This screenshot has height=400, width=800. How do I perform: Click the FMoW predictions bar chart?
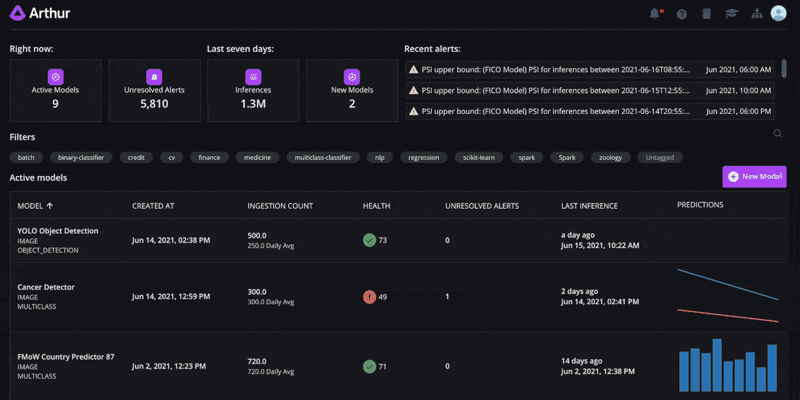click(x=728, y=366)
